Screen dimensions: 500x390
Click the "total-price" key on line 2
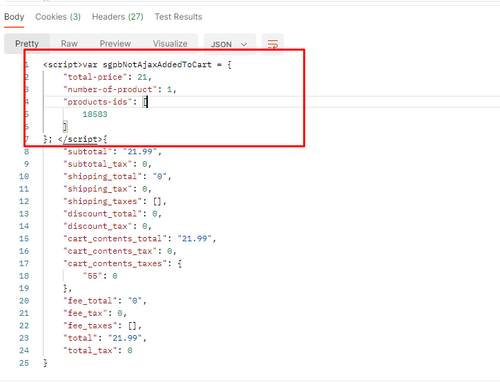click(95, 77)
